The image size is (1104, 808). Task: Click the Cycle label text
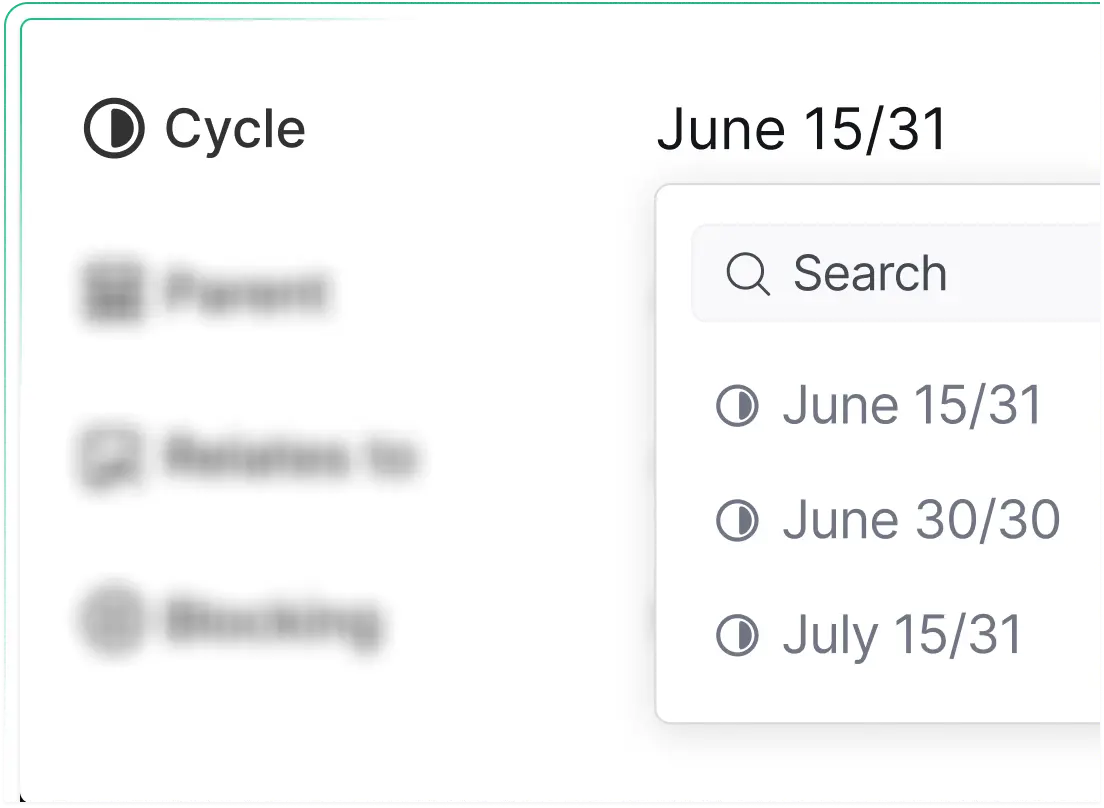[x=235, y=128]
